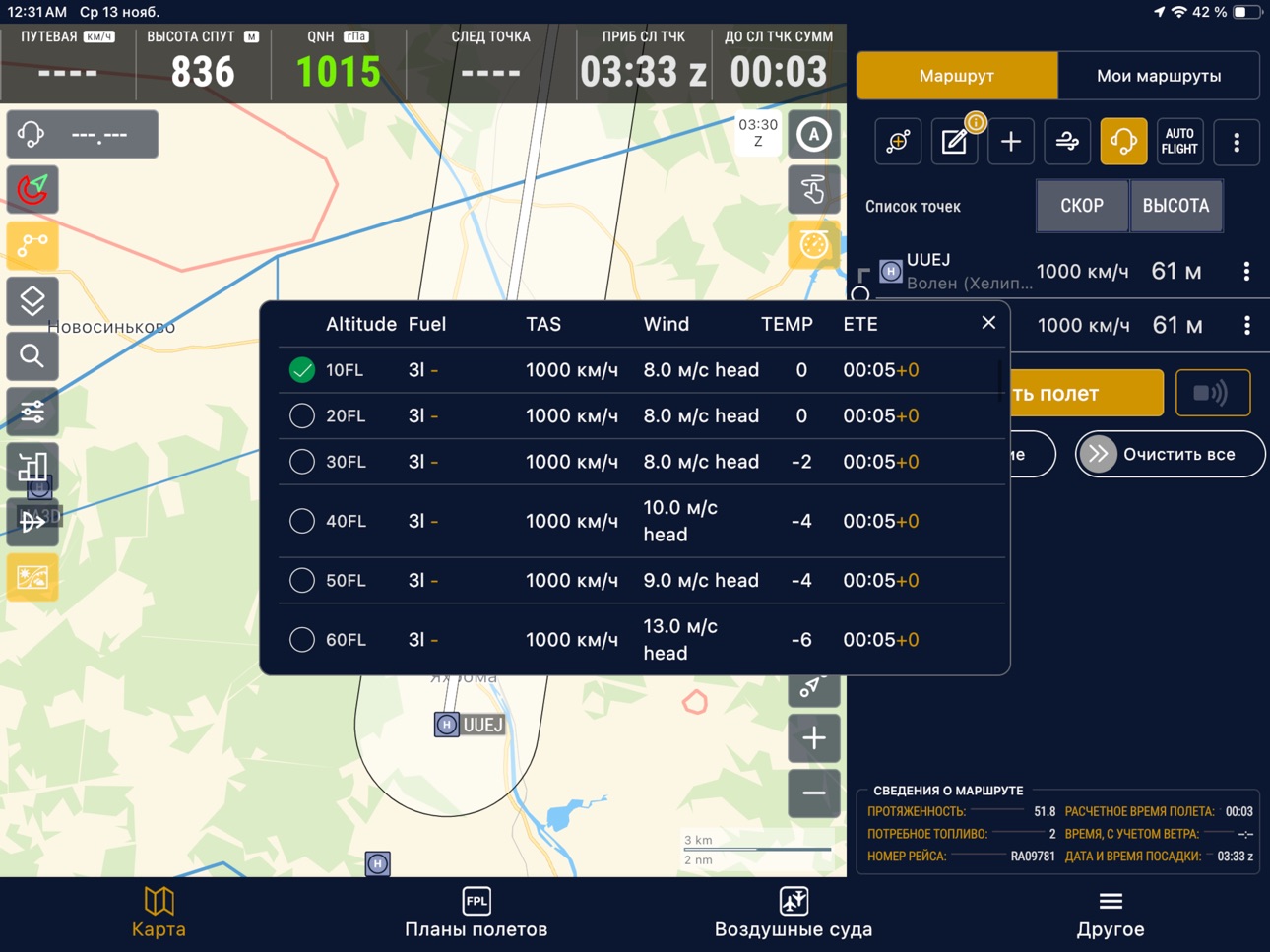Tap the red hexagon marker on map

[695, 702]
